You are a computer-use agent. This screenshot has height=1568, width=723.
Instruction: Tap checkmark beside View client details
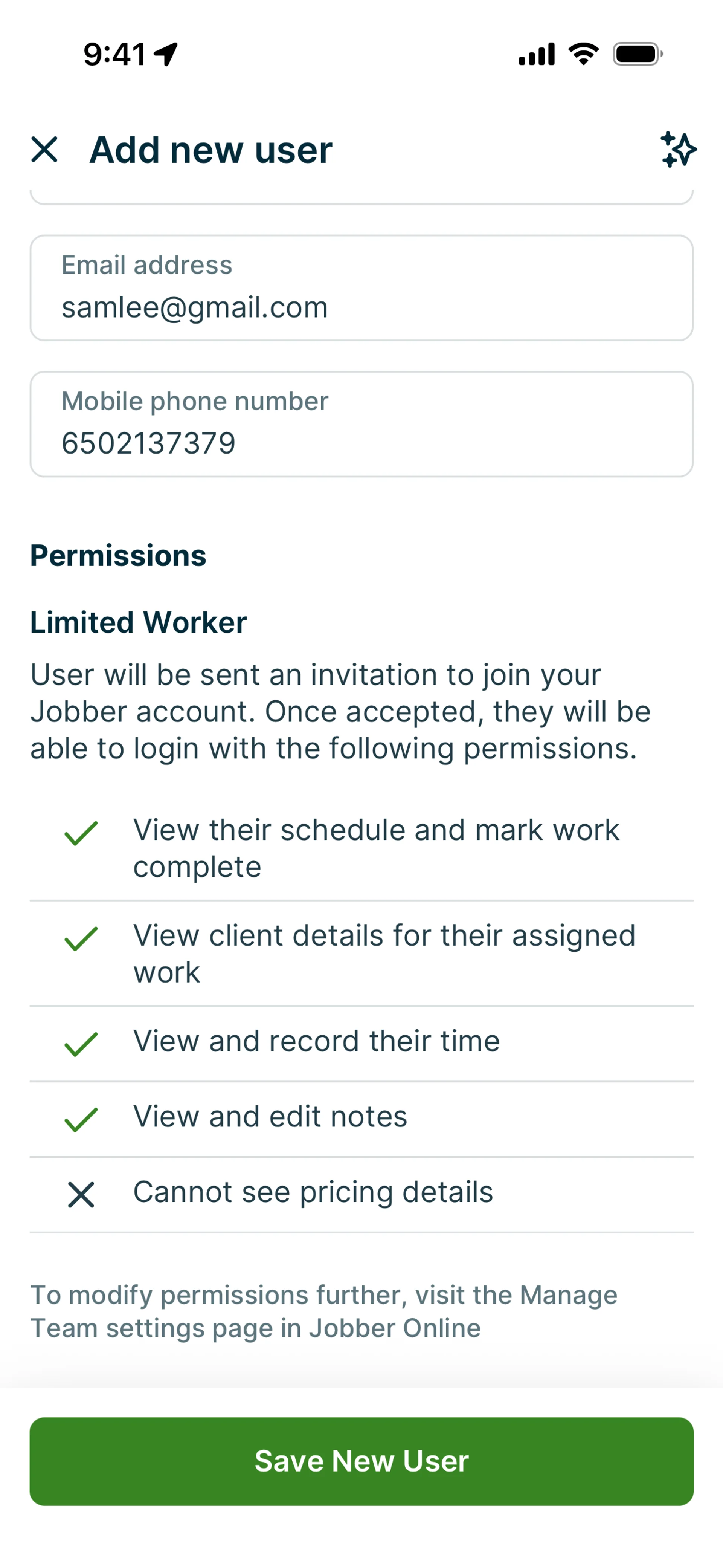[x=81, y=938]
